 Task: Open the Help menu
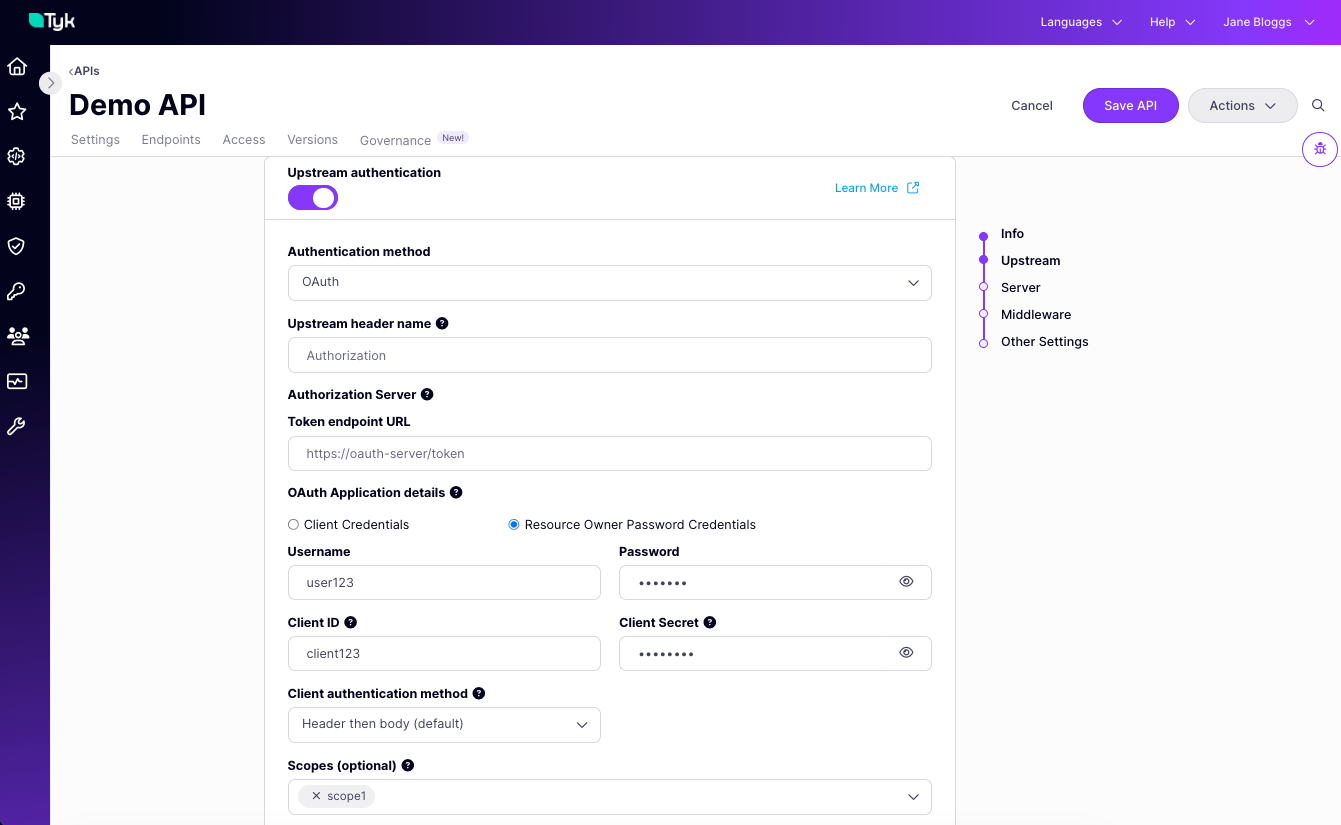1173,22
